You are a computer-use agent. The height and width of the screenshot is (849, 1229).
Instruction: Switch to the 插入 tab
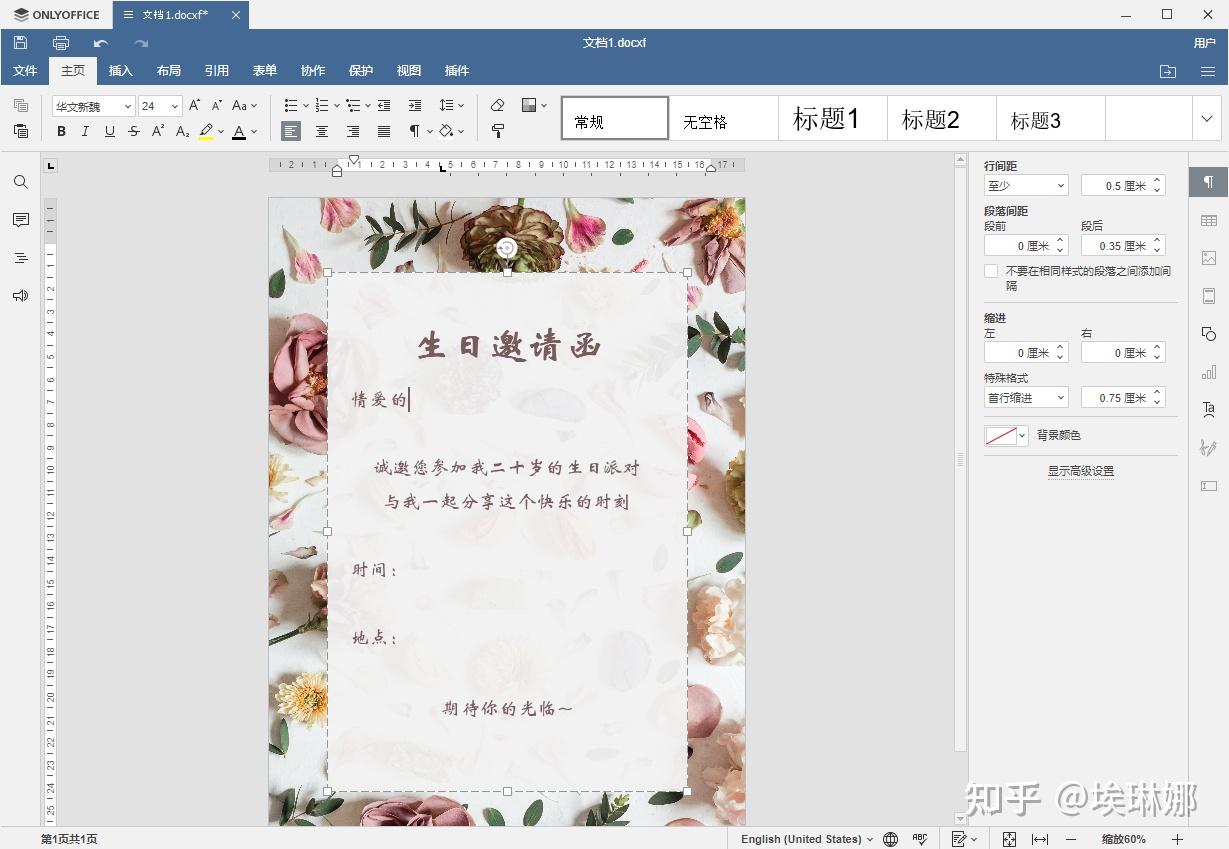(120, 71)
